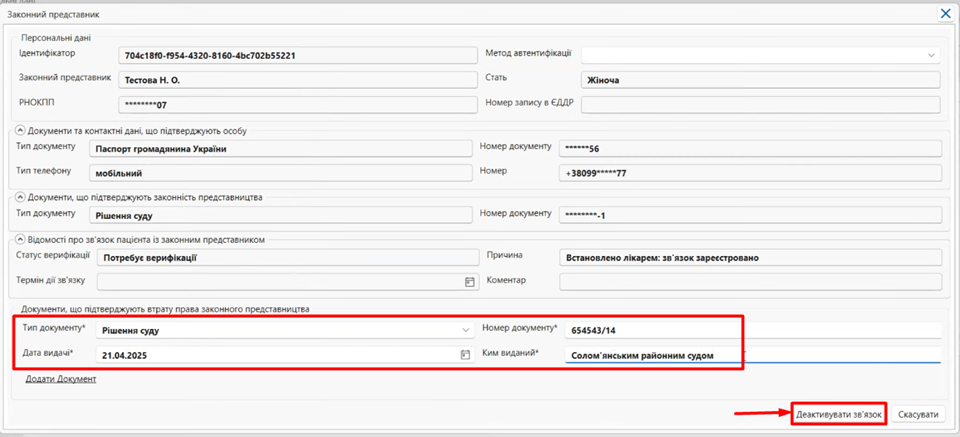
Task: Open the Тип документу dropdown showing Рішення суду
Action: pyautogui.click(x=285, y=330)
